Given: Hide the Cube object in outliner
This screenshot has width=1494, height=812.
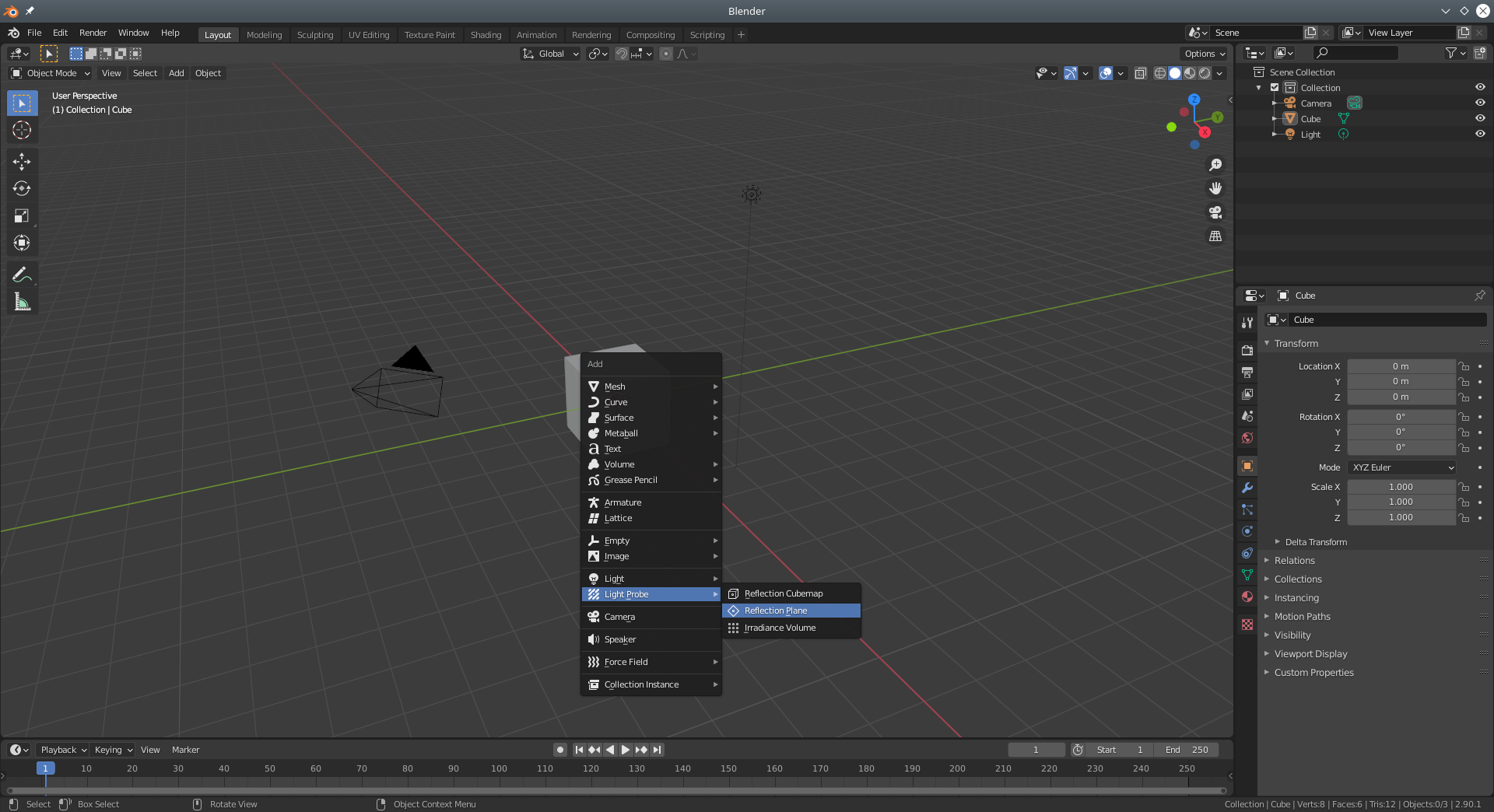Looking at the screenshot, I should 1480,118.
